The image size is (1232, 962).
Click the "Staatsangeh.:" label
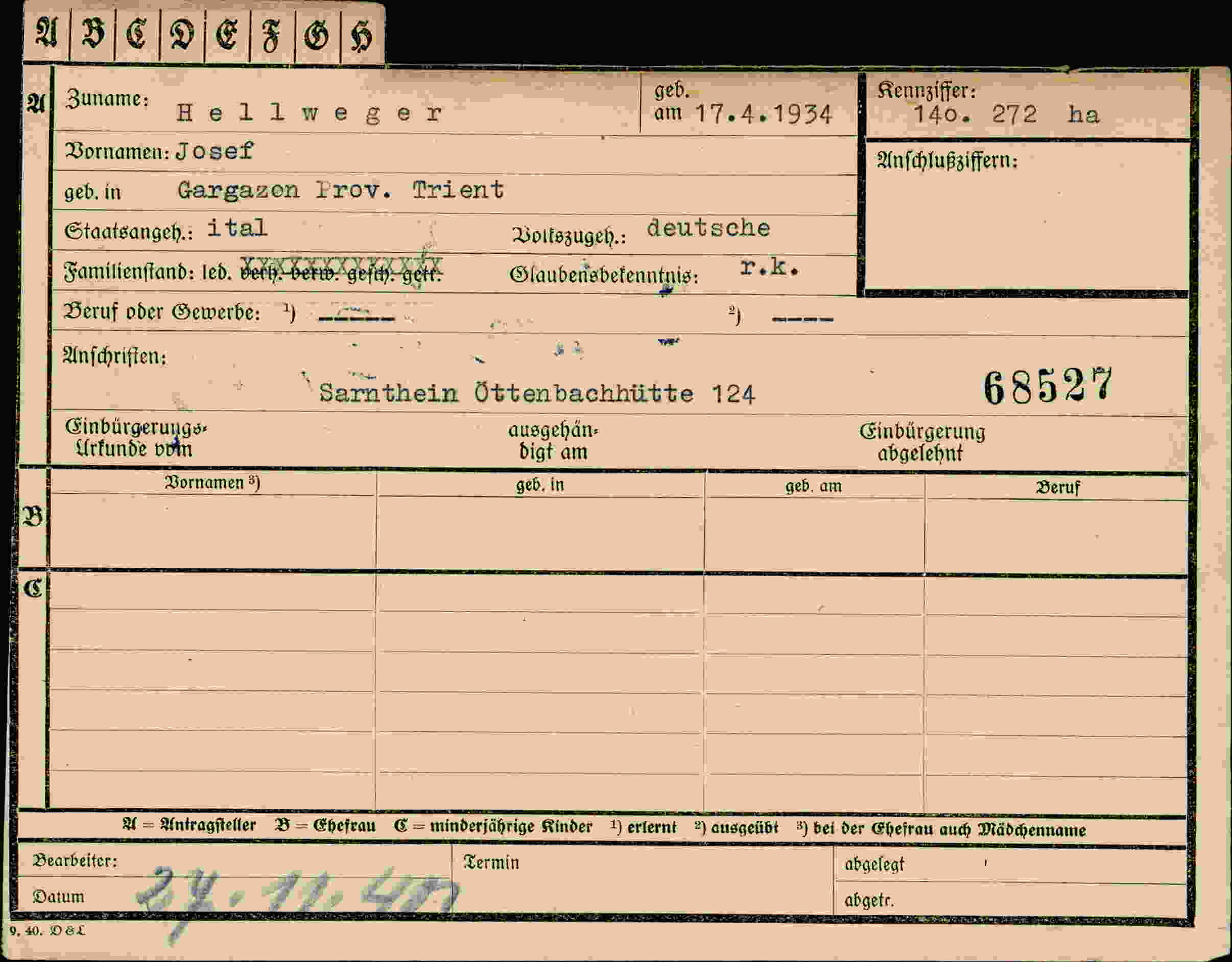(x=128, y=231)
